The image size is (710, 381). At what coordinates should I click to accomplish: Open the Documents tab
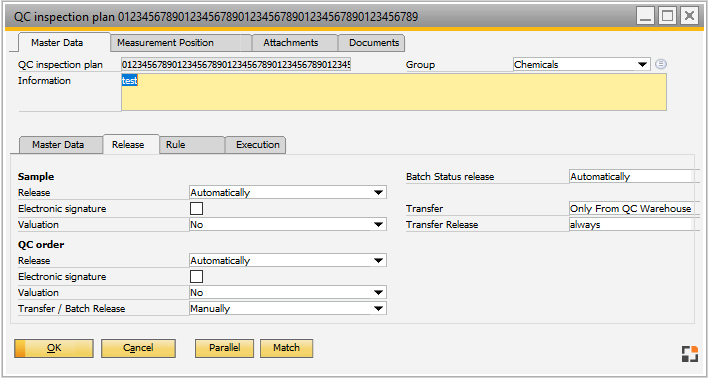pos(371,43)
